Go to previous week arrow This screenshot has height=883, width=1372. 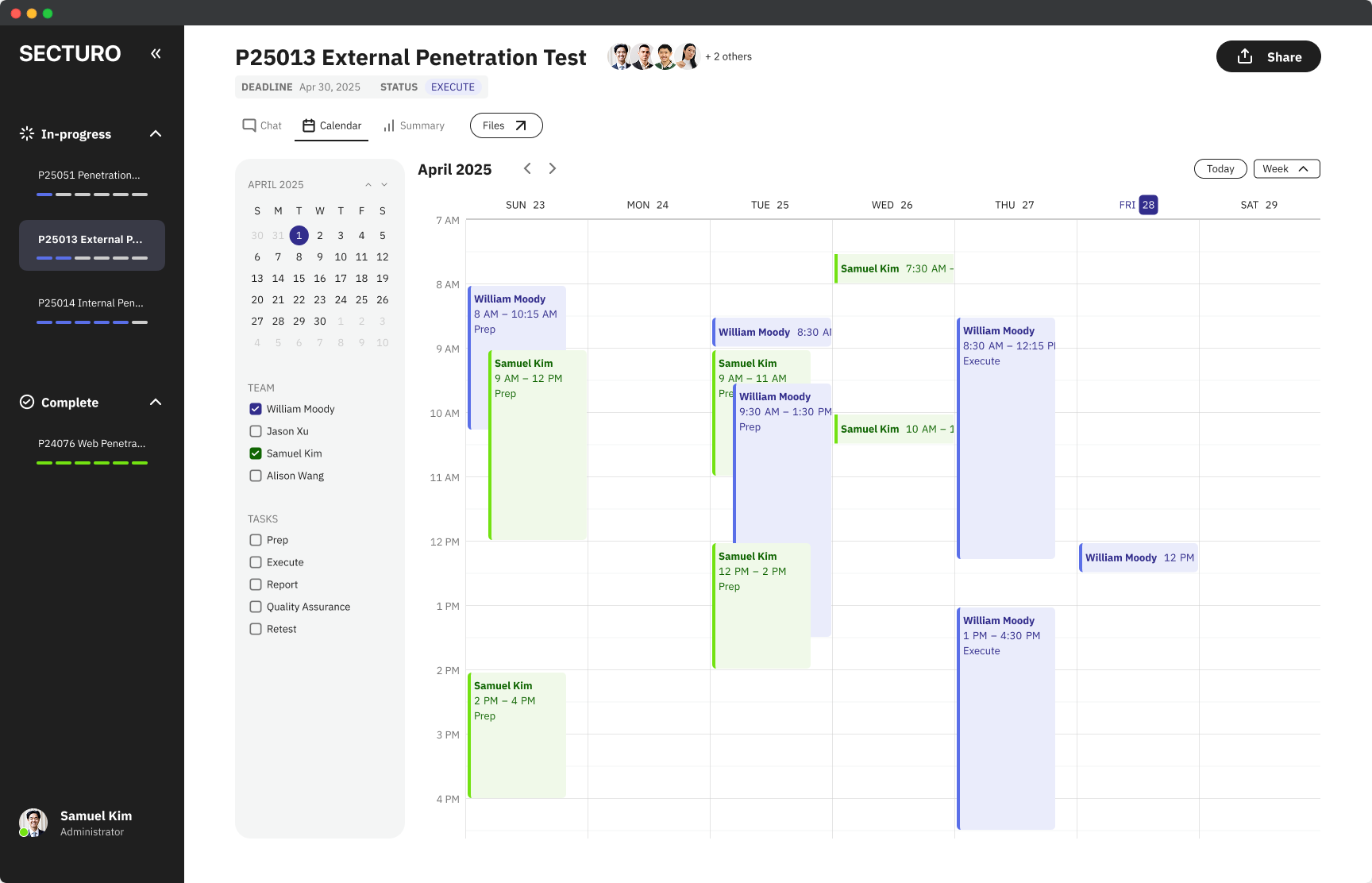tap(527, 168)
